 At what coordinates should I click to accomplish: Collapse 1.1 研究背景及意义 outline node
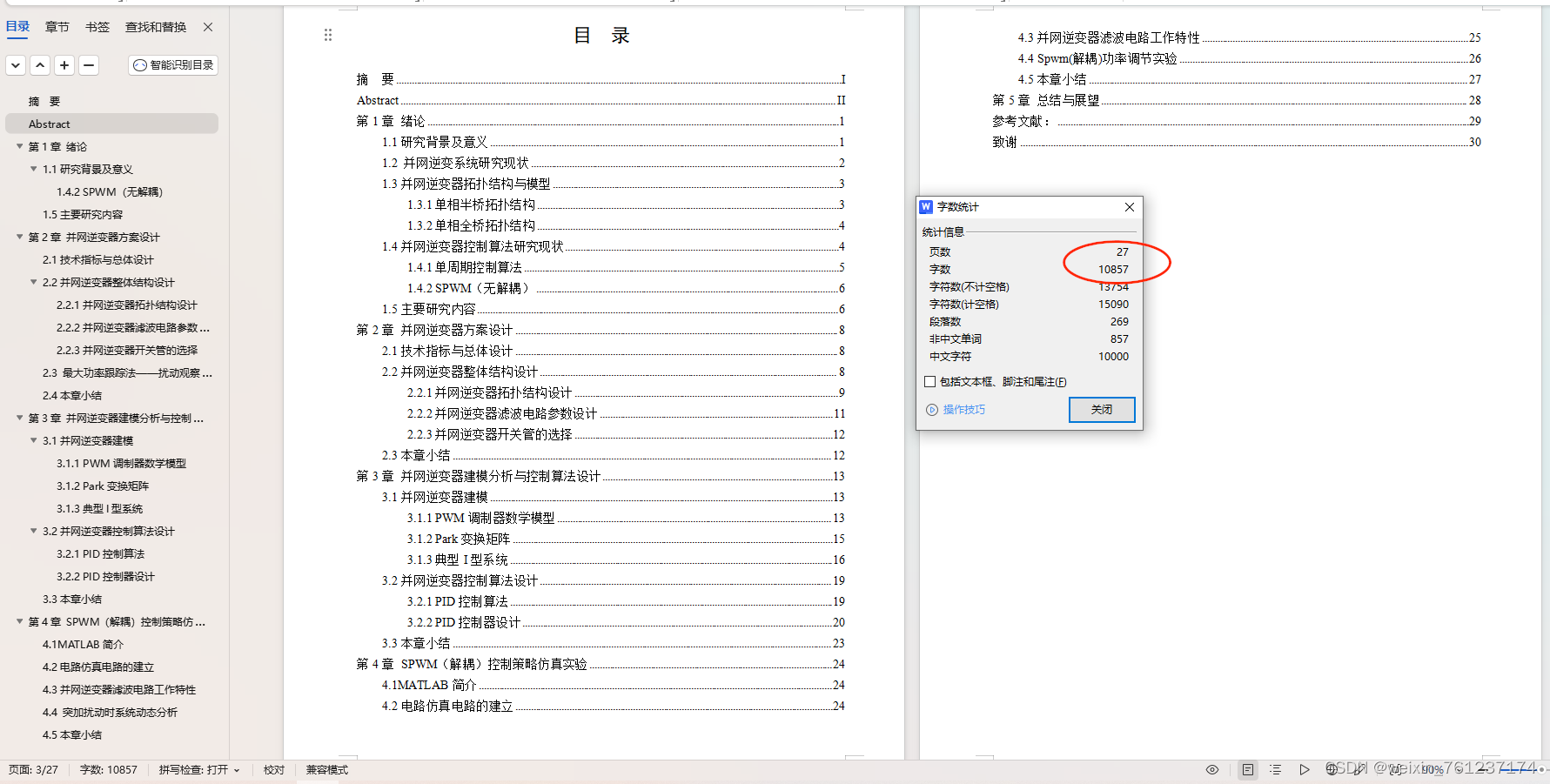pos(34,169)
